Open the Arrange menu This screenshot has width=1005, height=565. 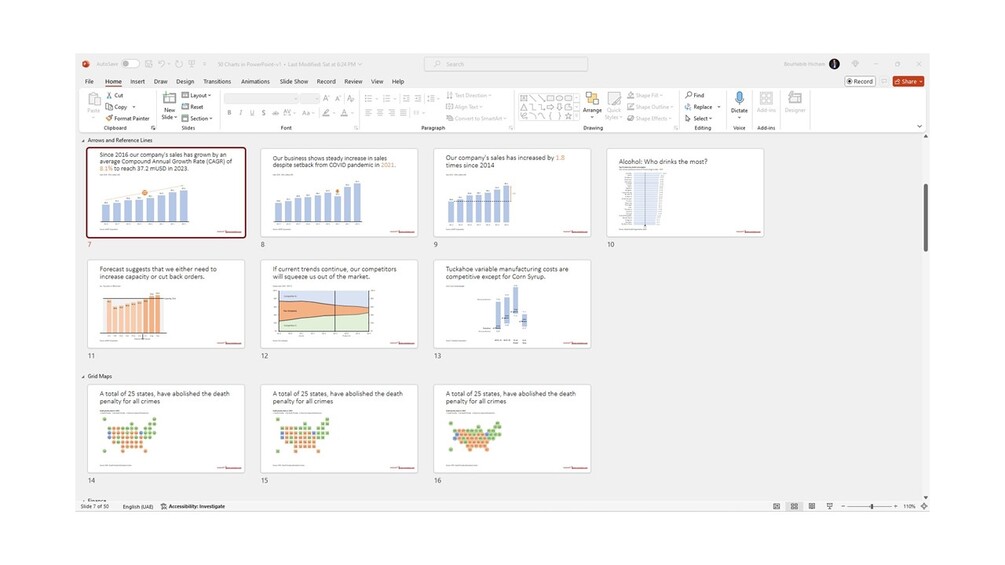click(x=592, y=103)
